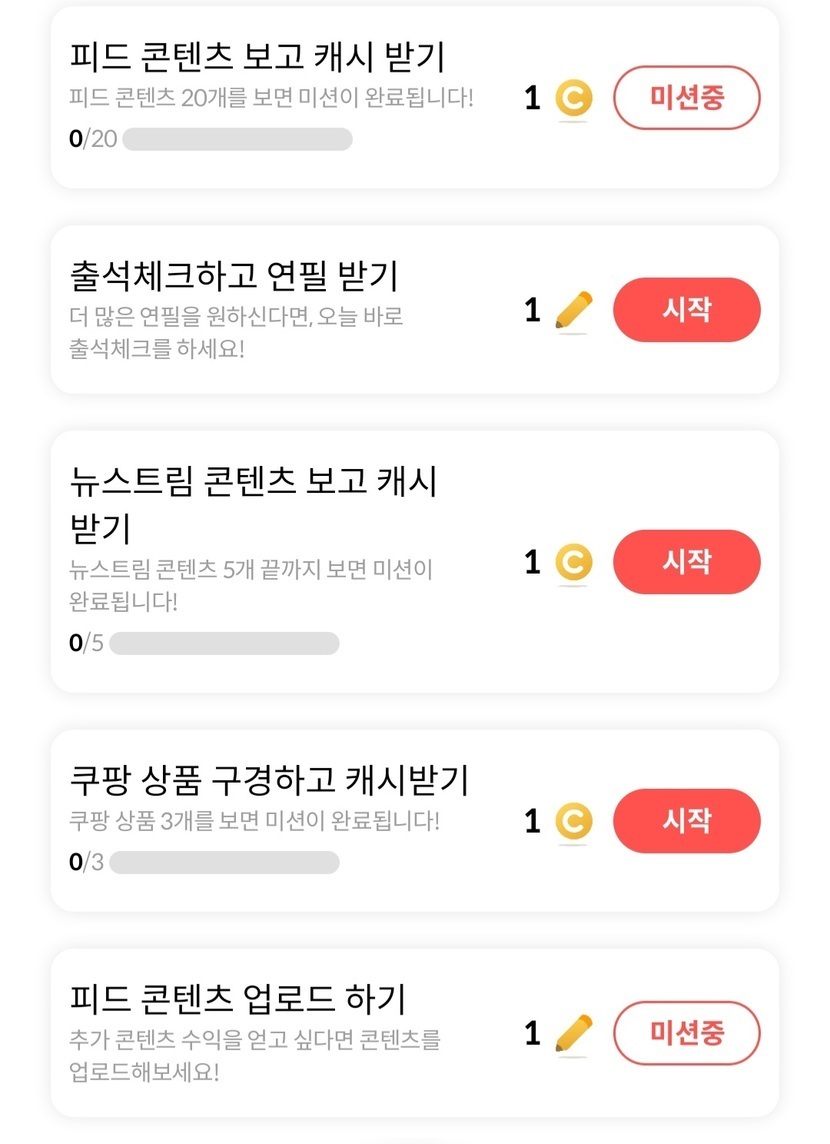This screenshot has width=830, height=1144.
Task: Click the 0/5 Newstream progress bar
Action: pos(224,643)
